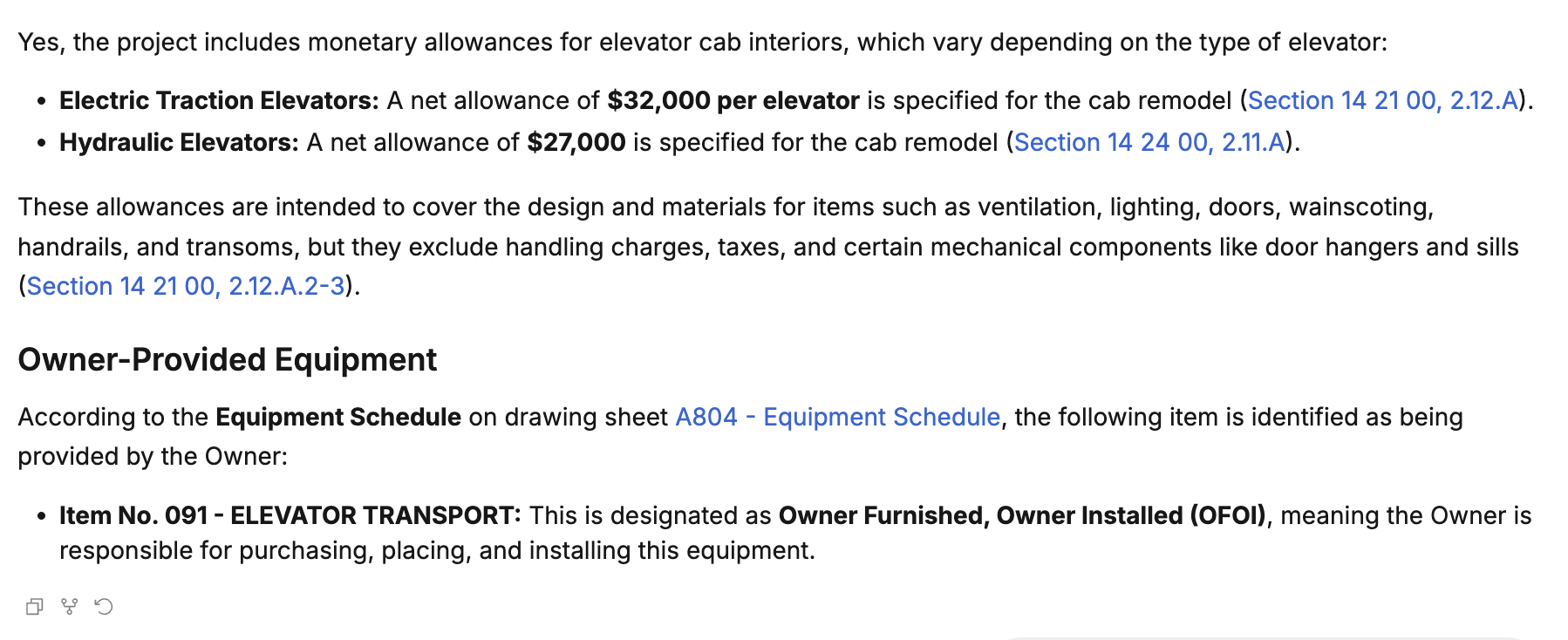Click the bullet beside Electric Traction Elevators
1568x640 pixels.
pos(41,102)
